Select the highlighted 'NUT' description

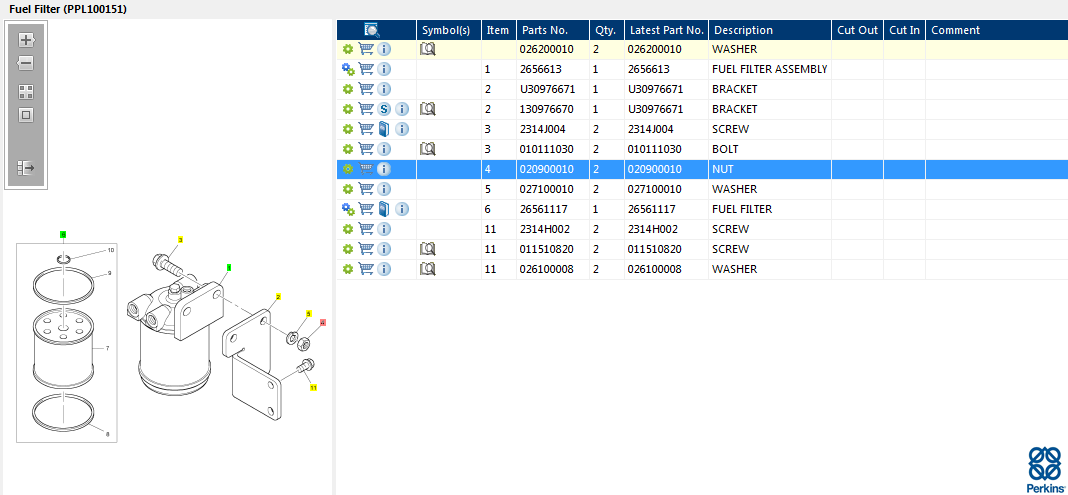click(x=723, y=169)
